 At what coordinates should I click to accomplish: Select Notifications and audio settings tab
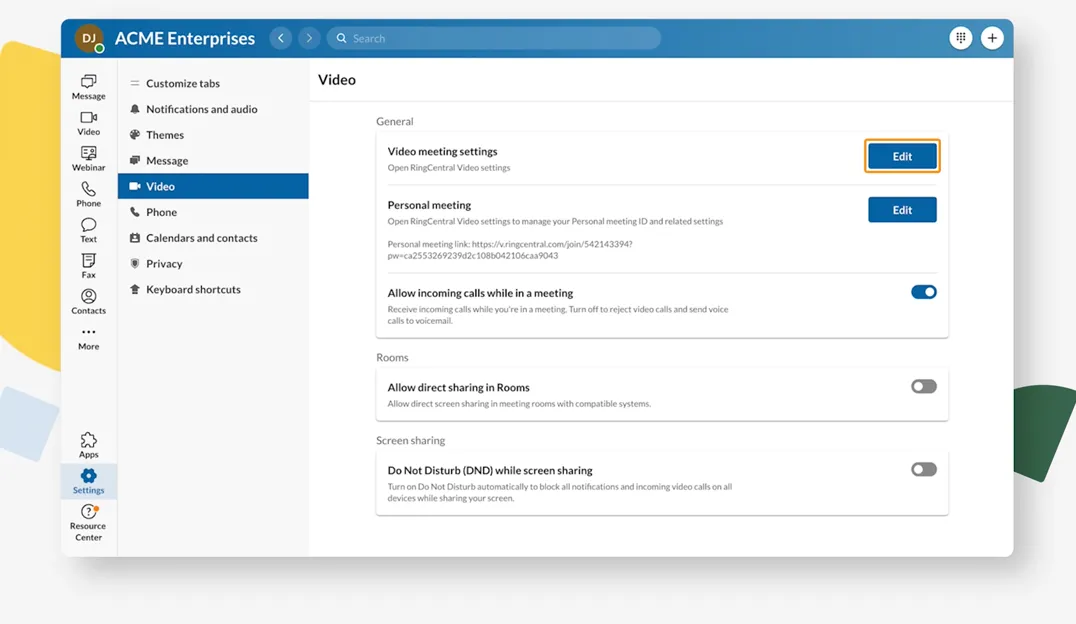[x=201, y=109]
